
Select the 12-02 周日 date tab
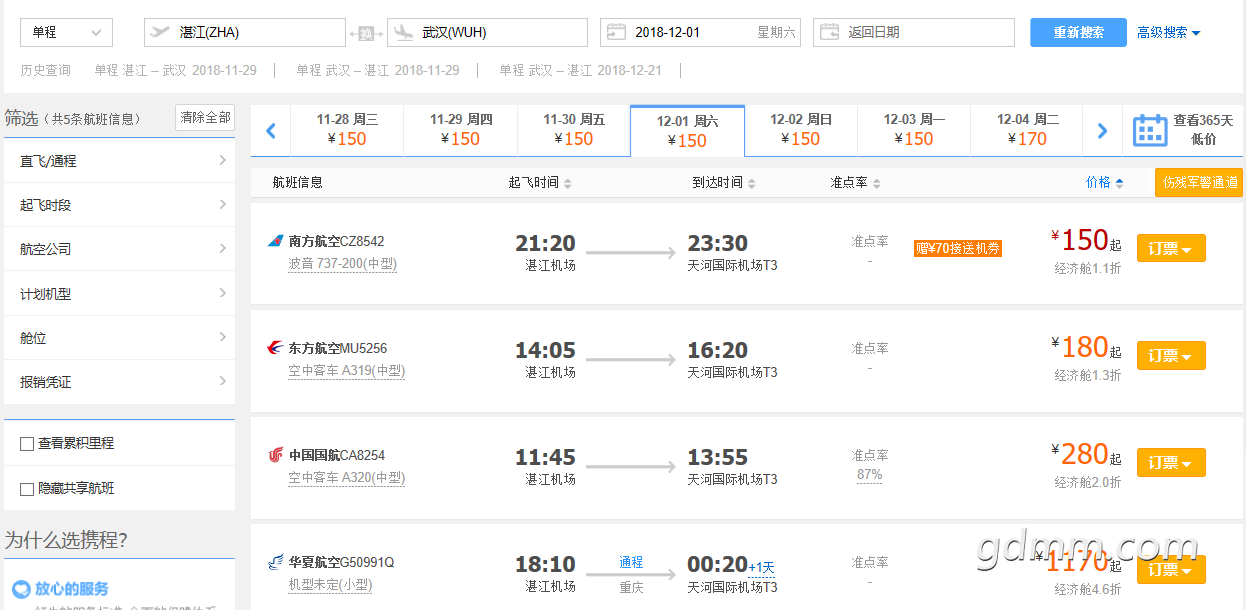coord(801,130)
